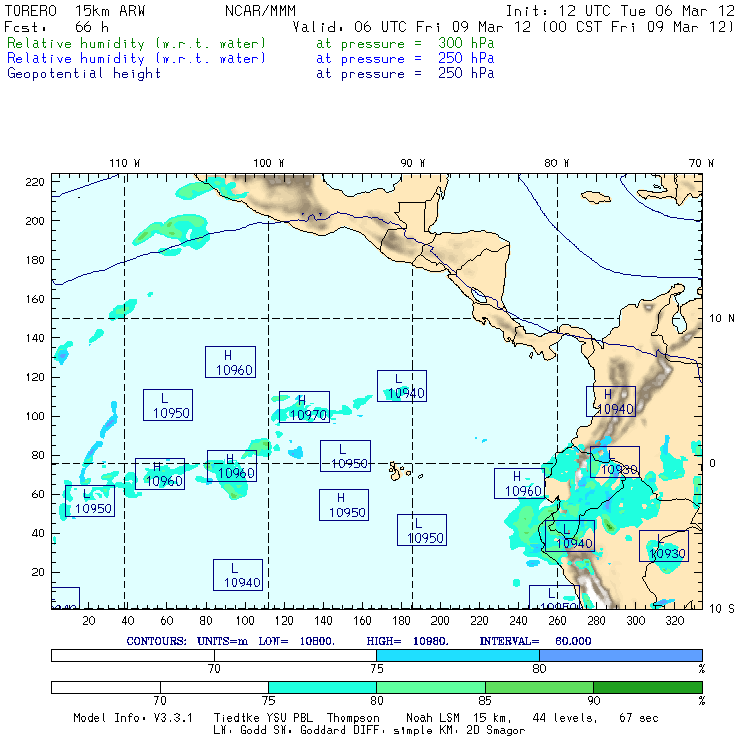740x740 pixels.
Task: Select the "Init: 12 UTC Tue 06 Mar 12" text
Action: pos(620,10)
